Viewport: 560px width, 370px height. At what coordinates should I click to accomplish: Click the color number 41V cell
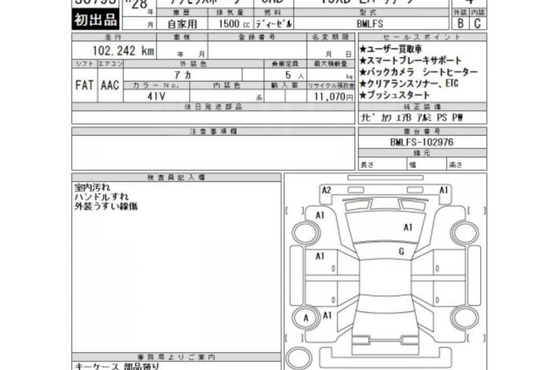(x=156, y=96)
